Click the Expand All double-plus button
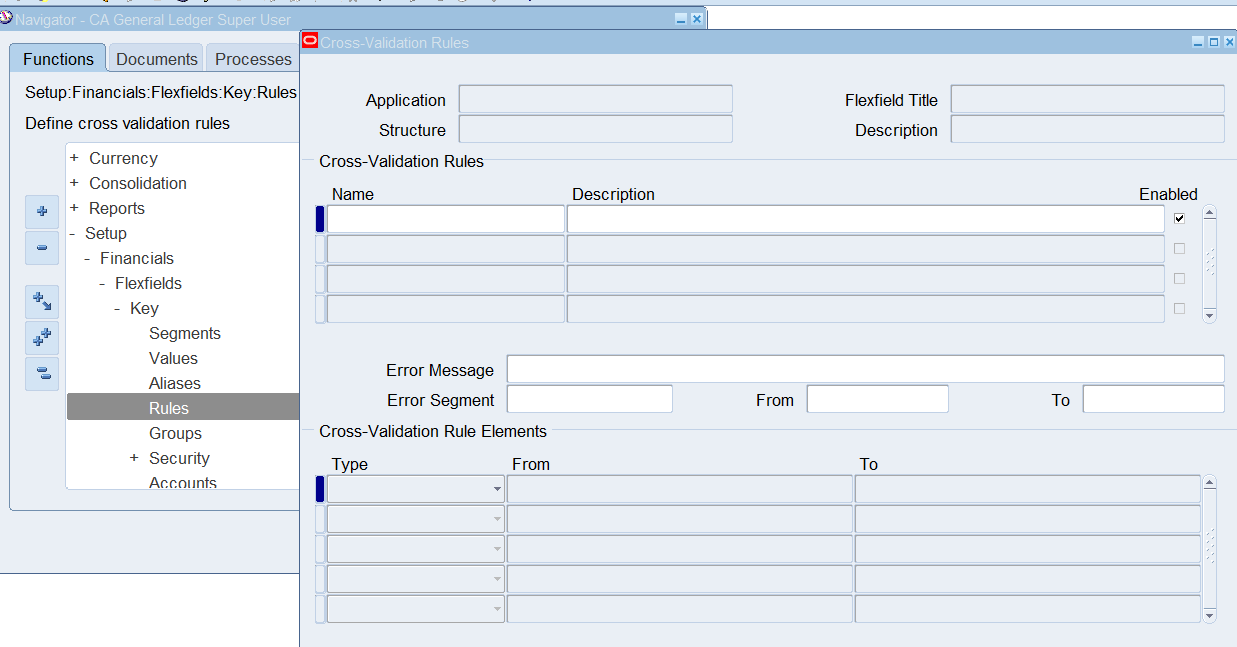 42,338
